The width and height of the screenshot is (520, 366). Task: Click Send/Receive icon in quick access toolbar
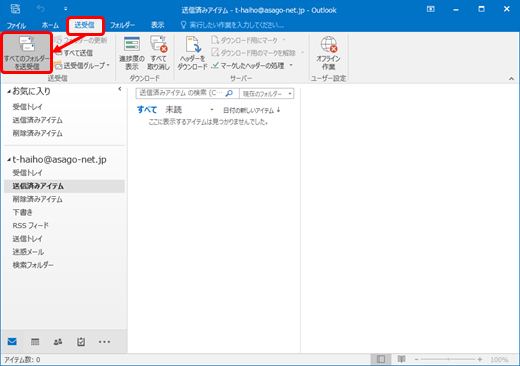coord(15,9)
